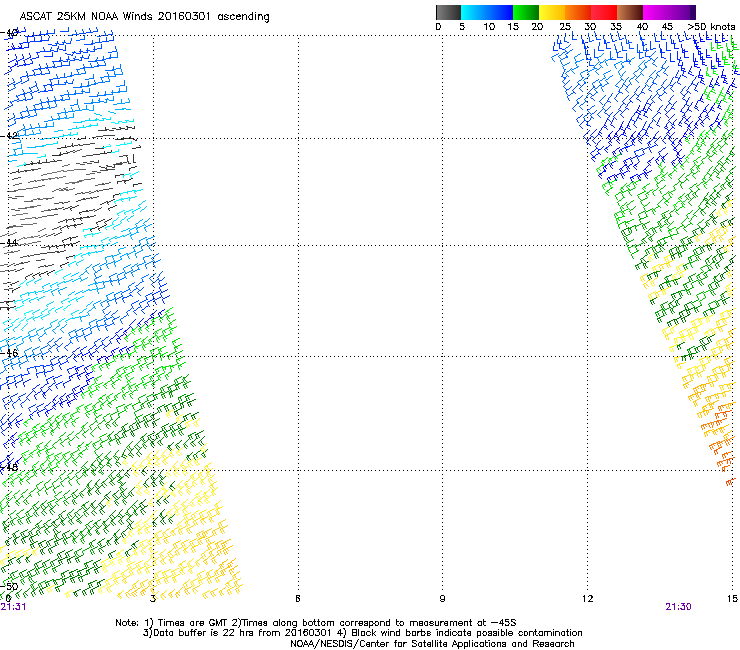The image size is (740, 650).
Task: Click the legend value '10'
Action: pyautogui.click(x=489, y=27)
